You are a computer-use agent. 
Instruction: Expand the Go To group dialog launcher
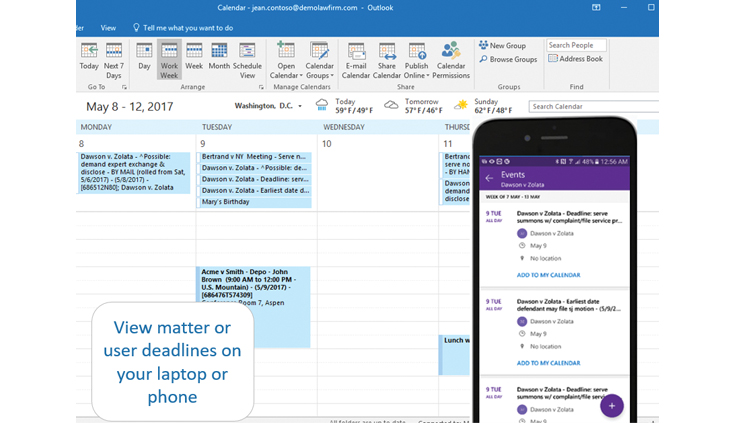(x=124, y=87)
